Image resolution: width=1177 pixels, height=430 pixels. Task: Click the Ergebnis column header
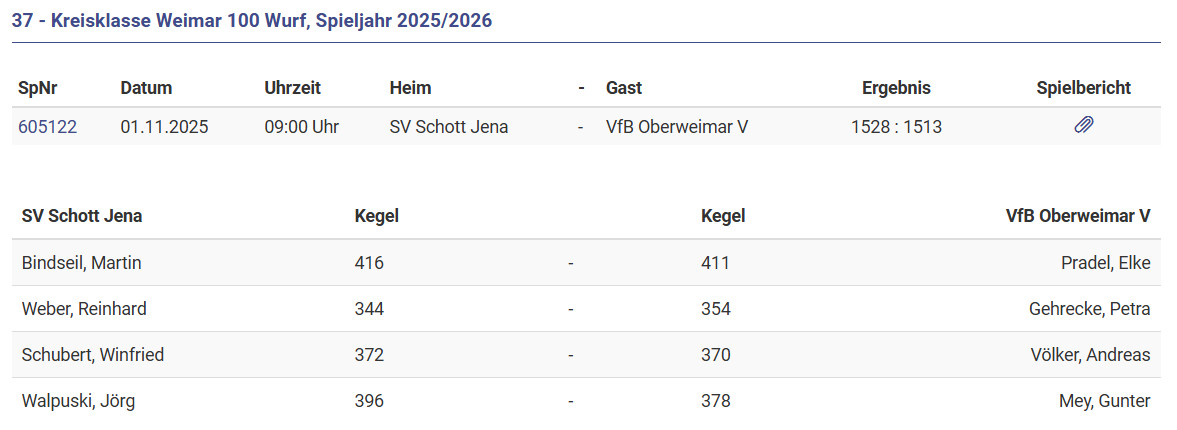(x=896, y=88)
